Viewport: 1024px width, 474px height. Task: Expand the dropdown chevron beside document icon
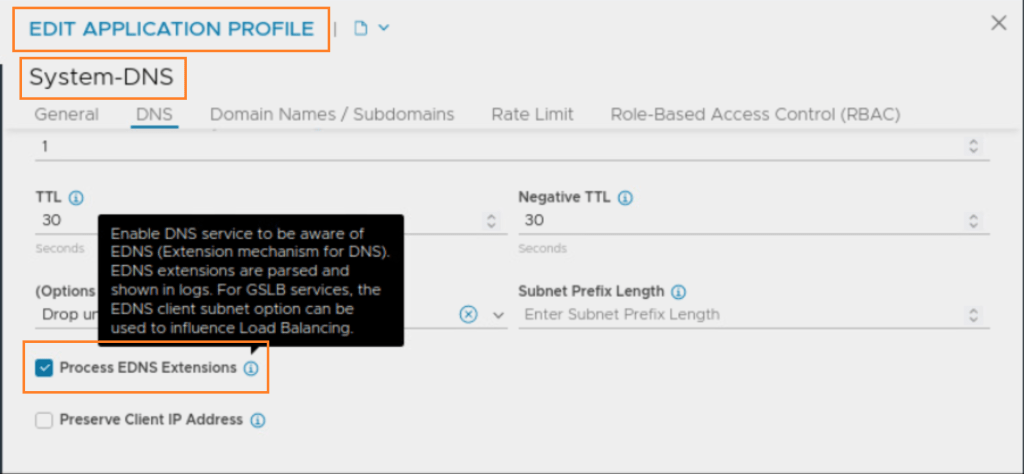[x=384, y=28]
